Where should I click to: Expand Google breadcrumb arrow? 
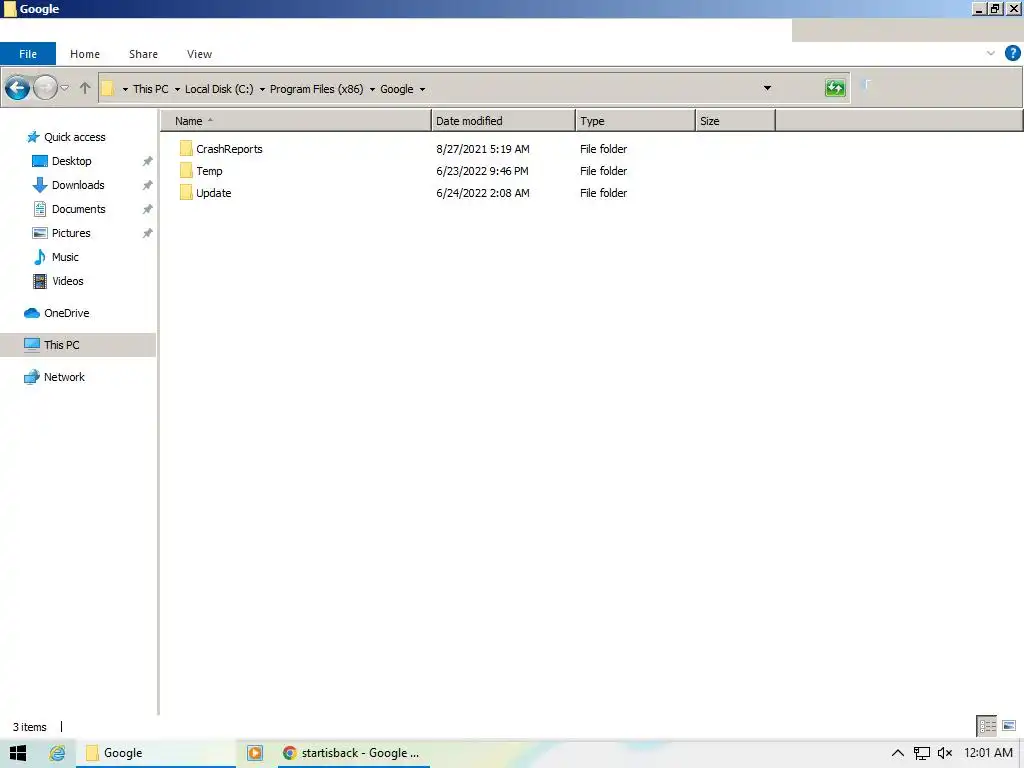(422, 89)
